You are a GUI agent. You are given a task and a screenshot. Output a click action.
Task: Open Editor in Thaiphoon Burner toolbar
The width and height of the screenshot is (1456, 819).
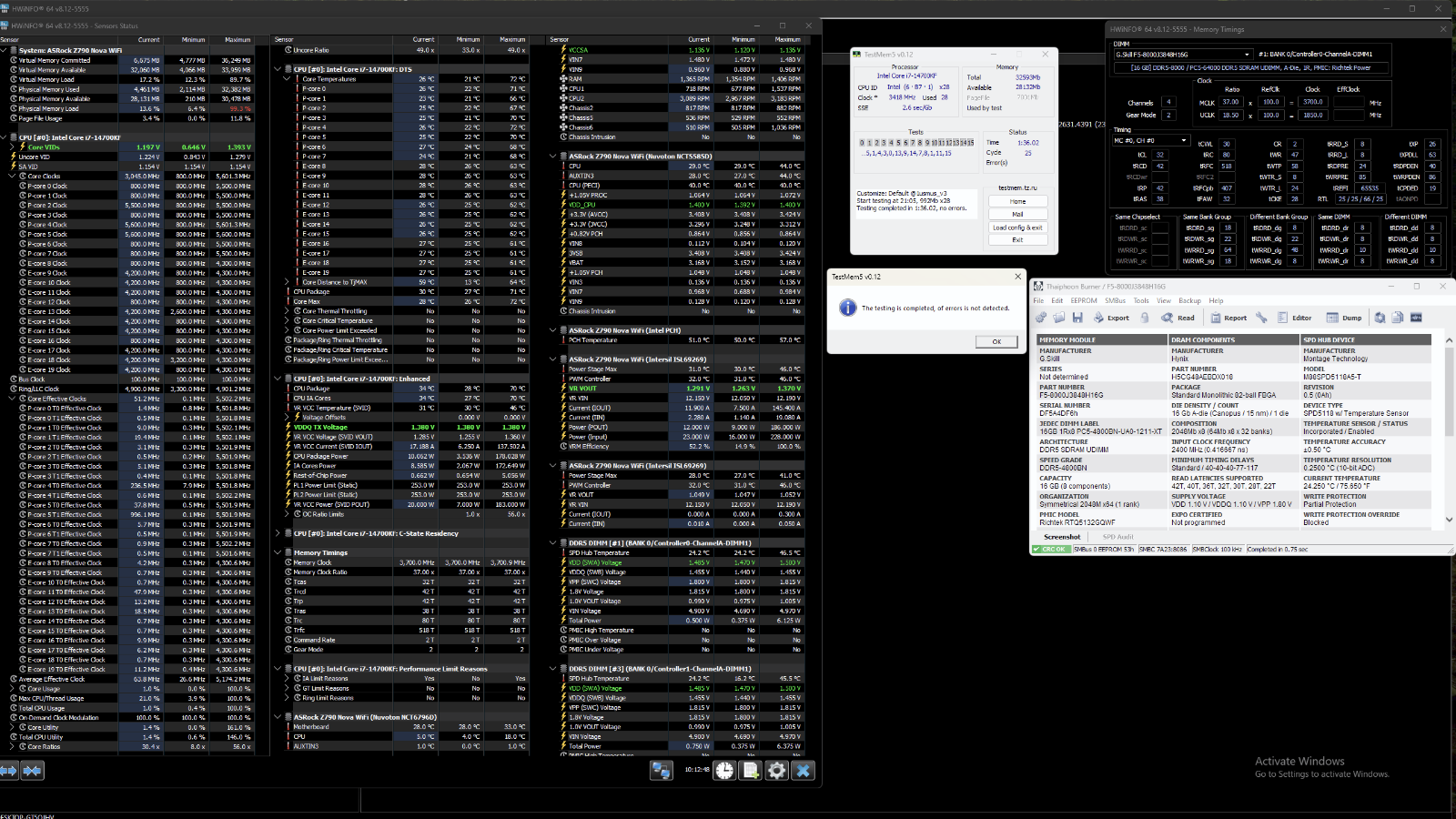[x=1295, y=318]
